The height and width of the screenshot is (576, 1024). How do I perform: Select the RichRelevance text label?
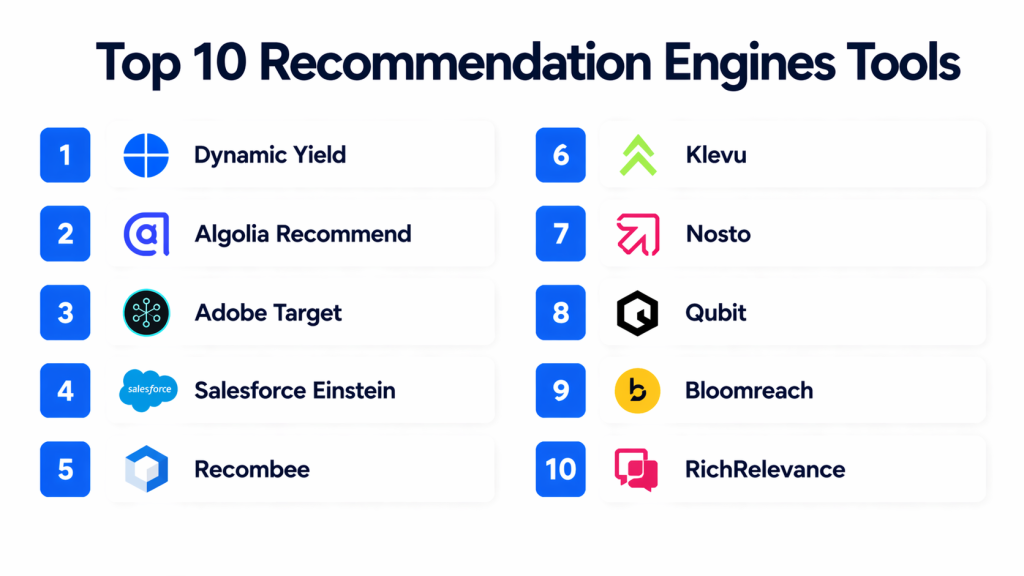(765, 469)
